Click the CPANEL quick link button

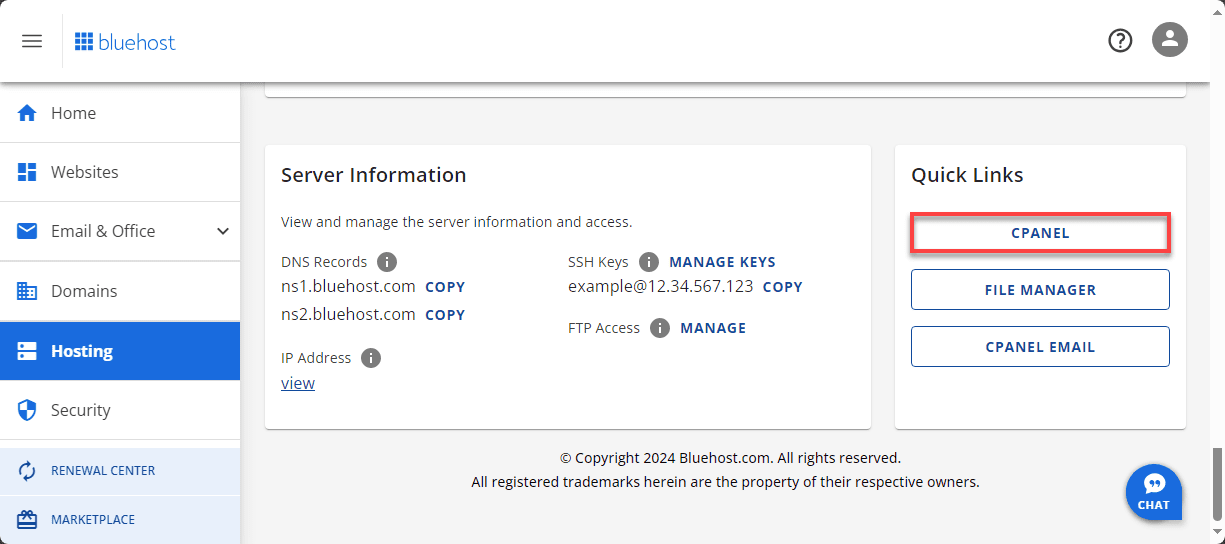tap(1040, 233)
